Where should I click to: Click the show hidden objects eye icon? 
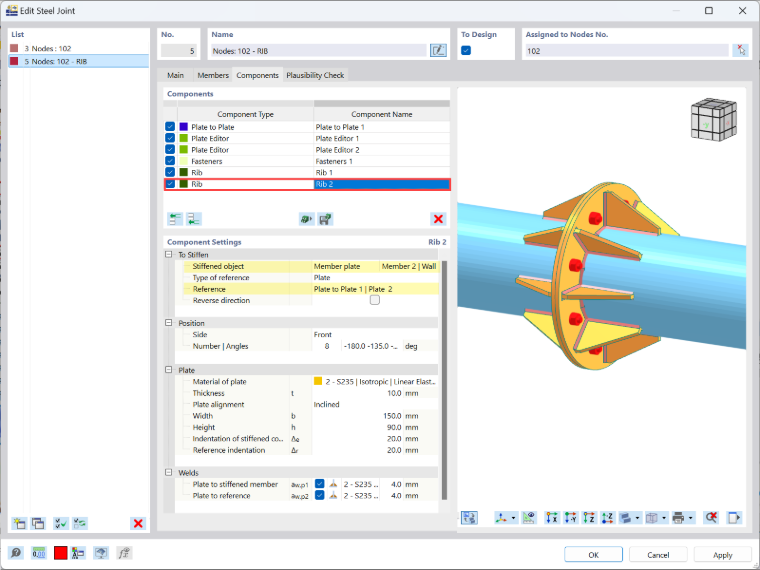tap(529, 518)
